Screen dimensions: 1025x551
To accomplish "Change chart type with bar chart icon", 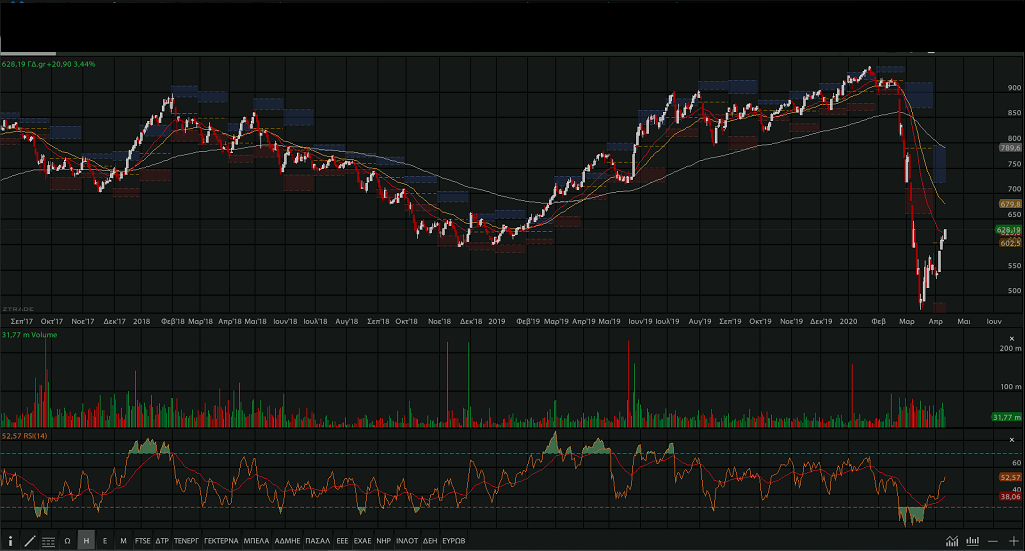I will click(973, 541).
